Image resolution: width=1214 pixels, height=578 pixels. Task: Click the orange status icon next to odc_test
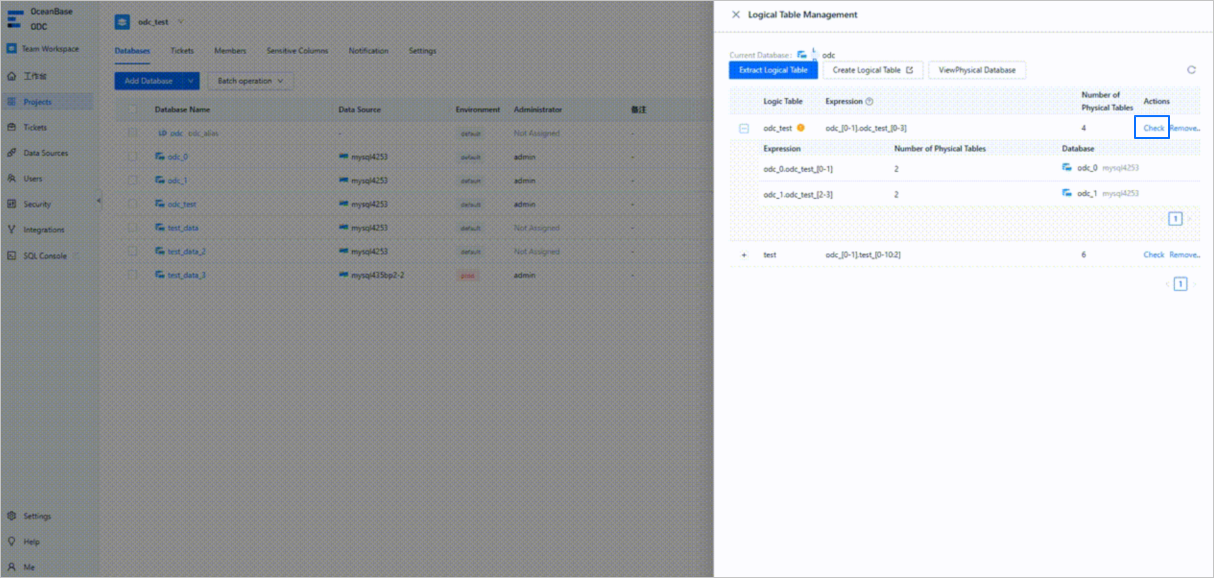[x=801, y=128]
